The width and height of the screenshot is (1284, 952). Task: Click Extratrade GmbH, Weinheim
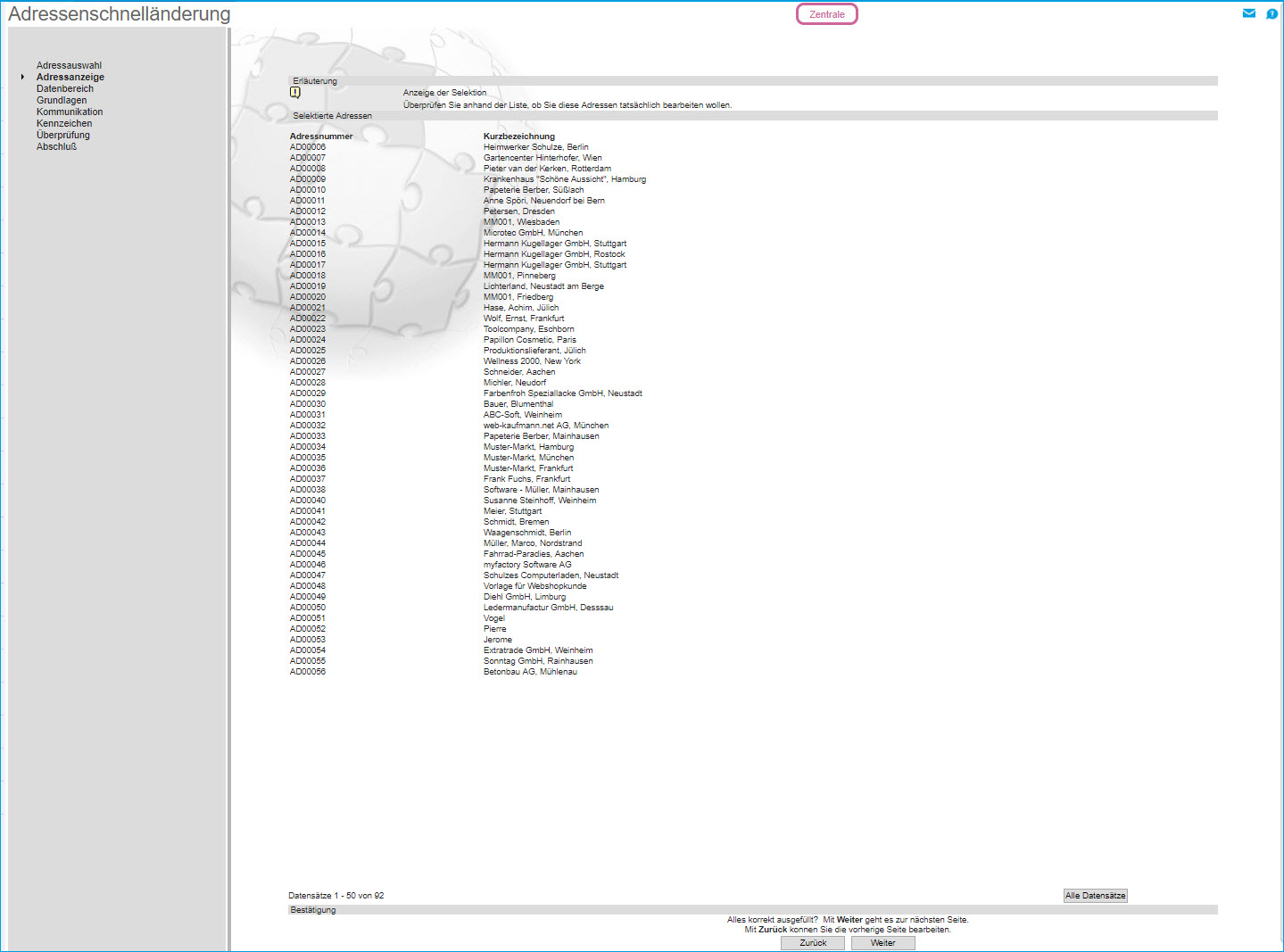click(x=538, y=650)
